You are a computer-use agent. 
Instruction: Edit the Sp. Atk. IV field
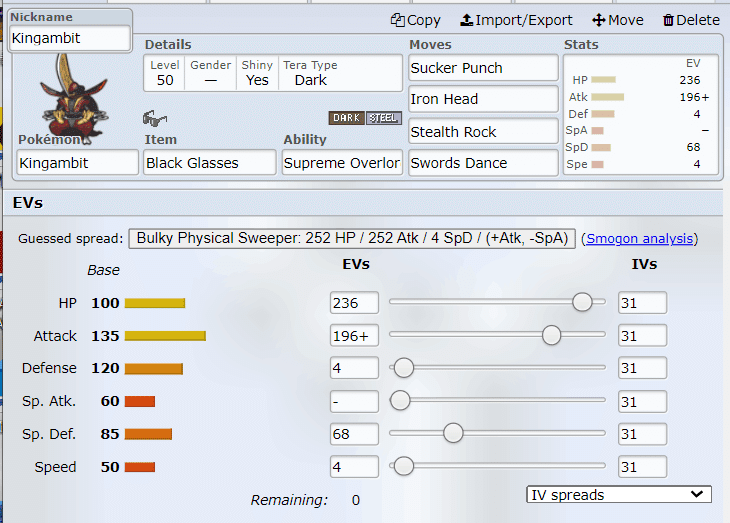[x=642, y=401]
